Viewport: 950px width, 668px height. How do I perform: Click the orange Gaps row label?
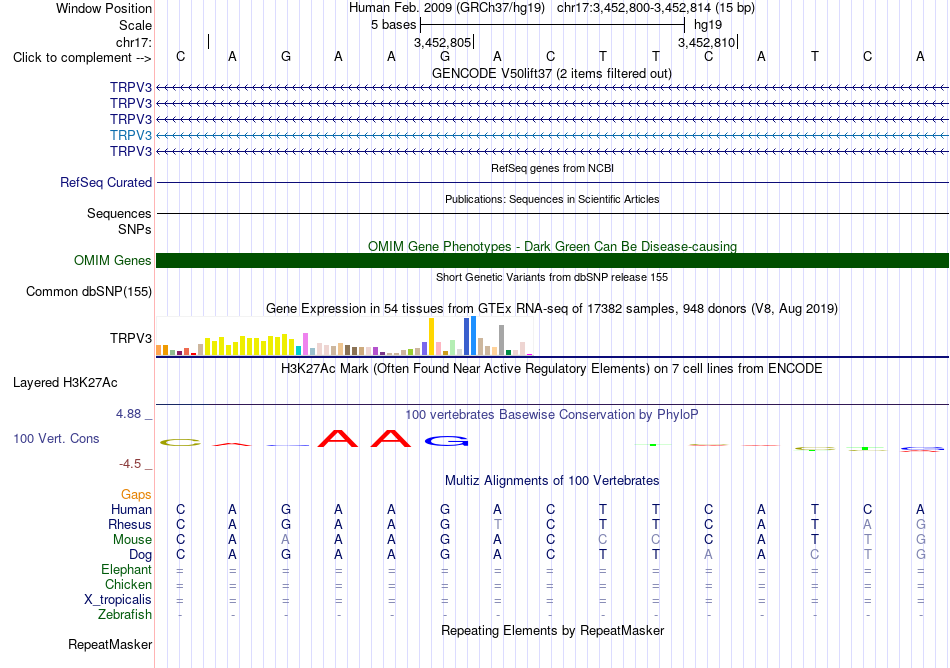point(136,495)
